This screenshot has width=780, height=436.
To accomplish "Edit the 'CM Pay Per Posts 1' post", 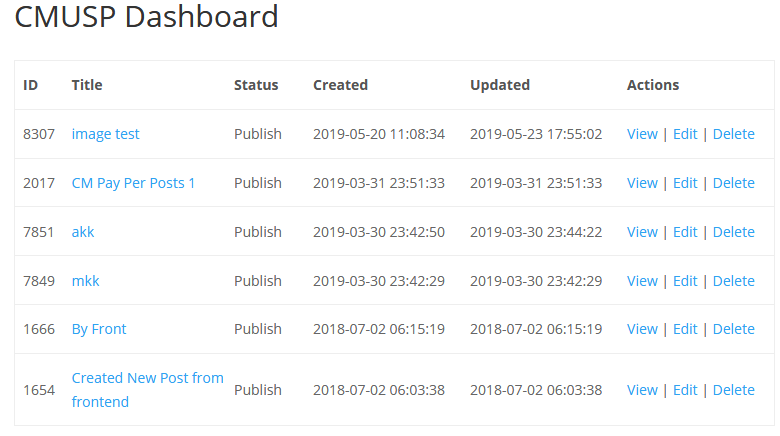I will tap(685, 183).
